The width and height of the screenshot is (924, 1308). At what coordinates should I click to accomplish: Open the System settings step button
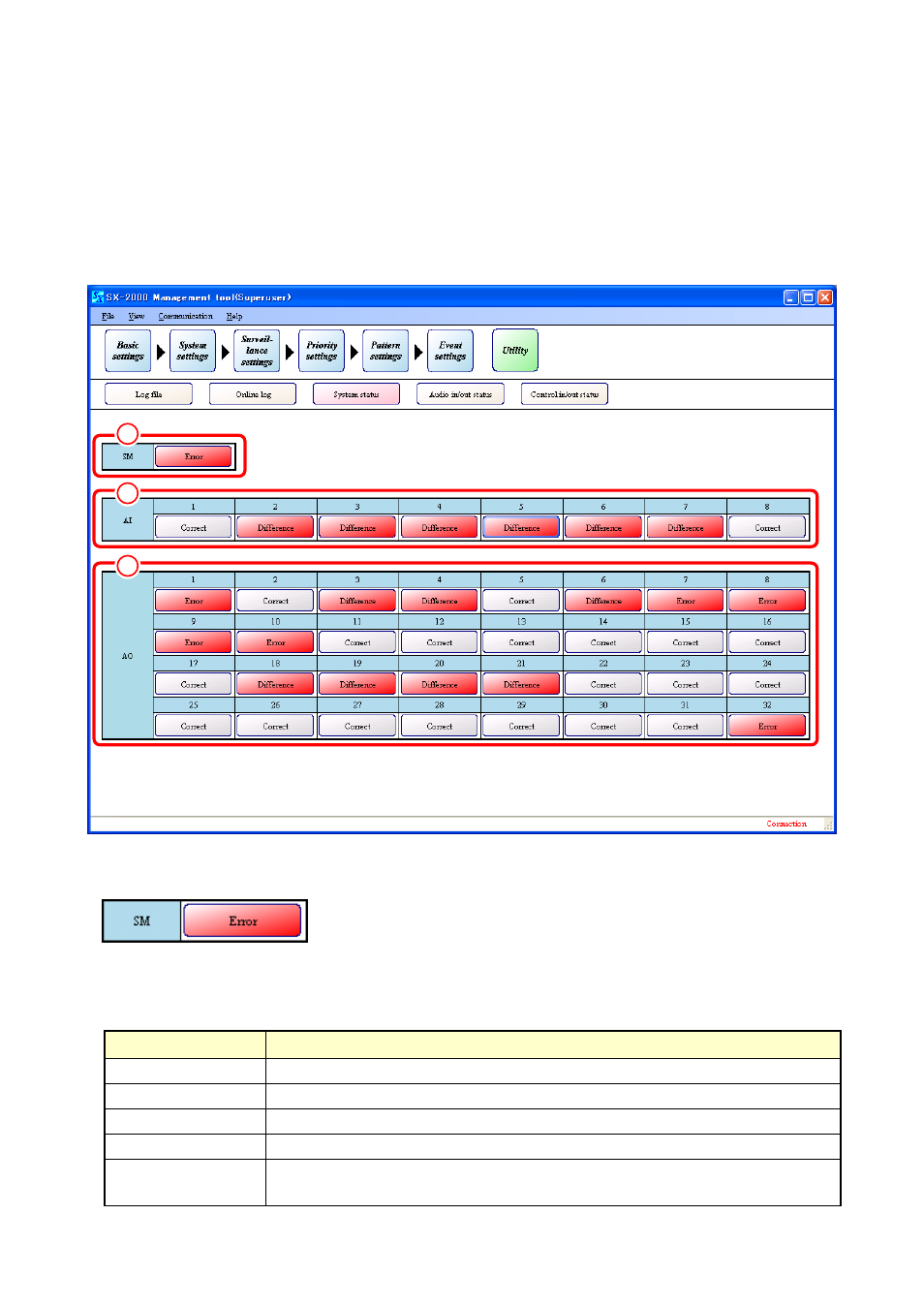[192, 351]
